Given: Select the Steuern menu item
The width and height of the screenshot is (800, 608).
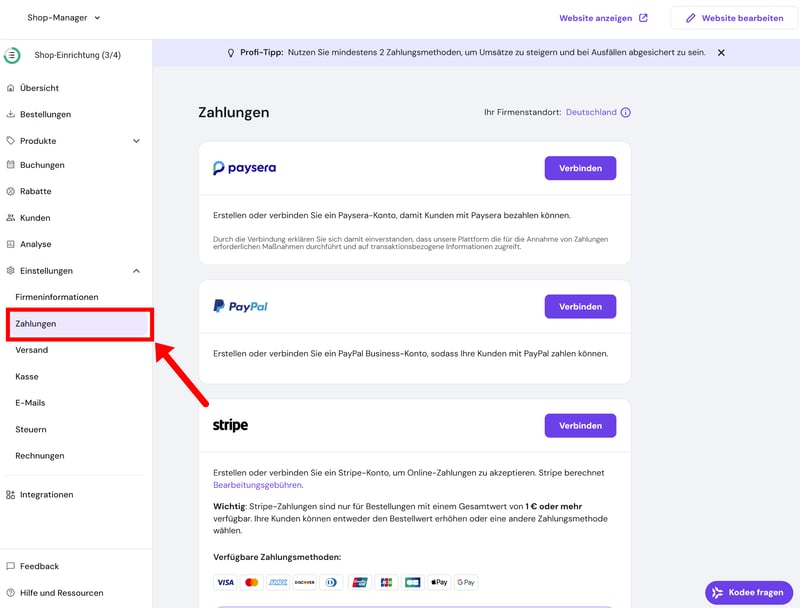Looking at the screenshot, I should [31, 429].
